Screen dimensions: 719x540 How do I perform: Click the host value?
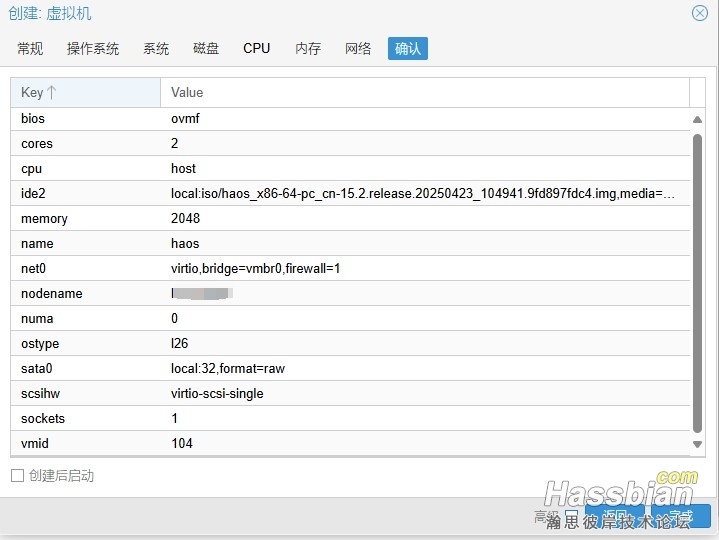pos(183,169)
